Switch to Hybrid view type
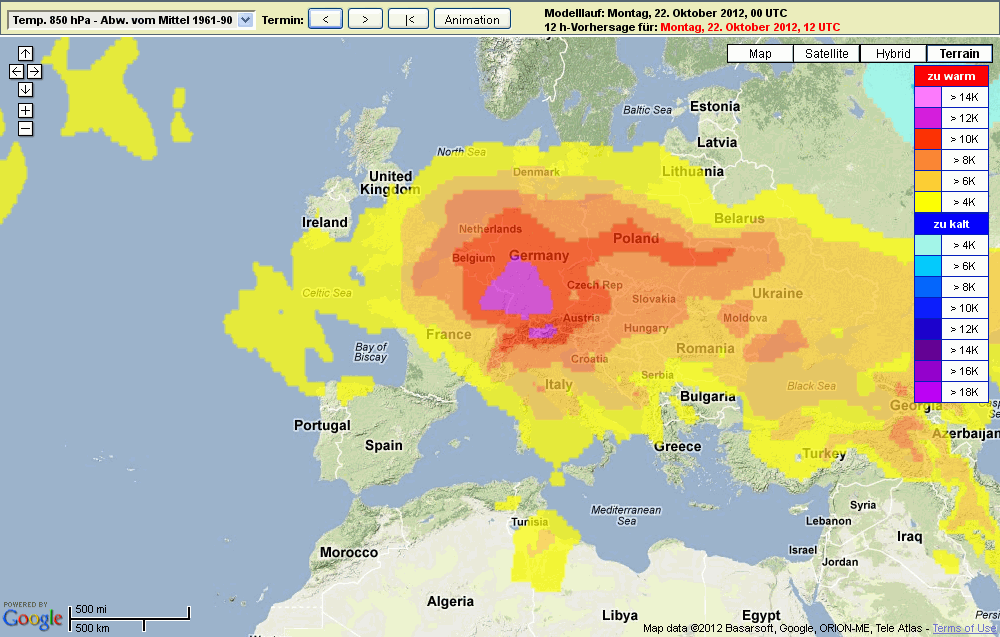 coord(893,54)
